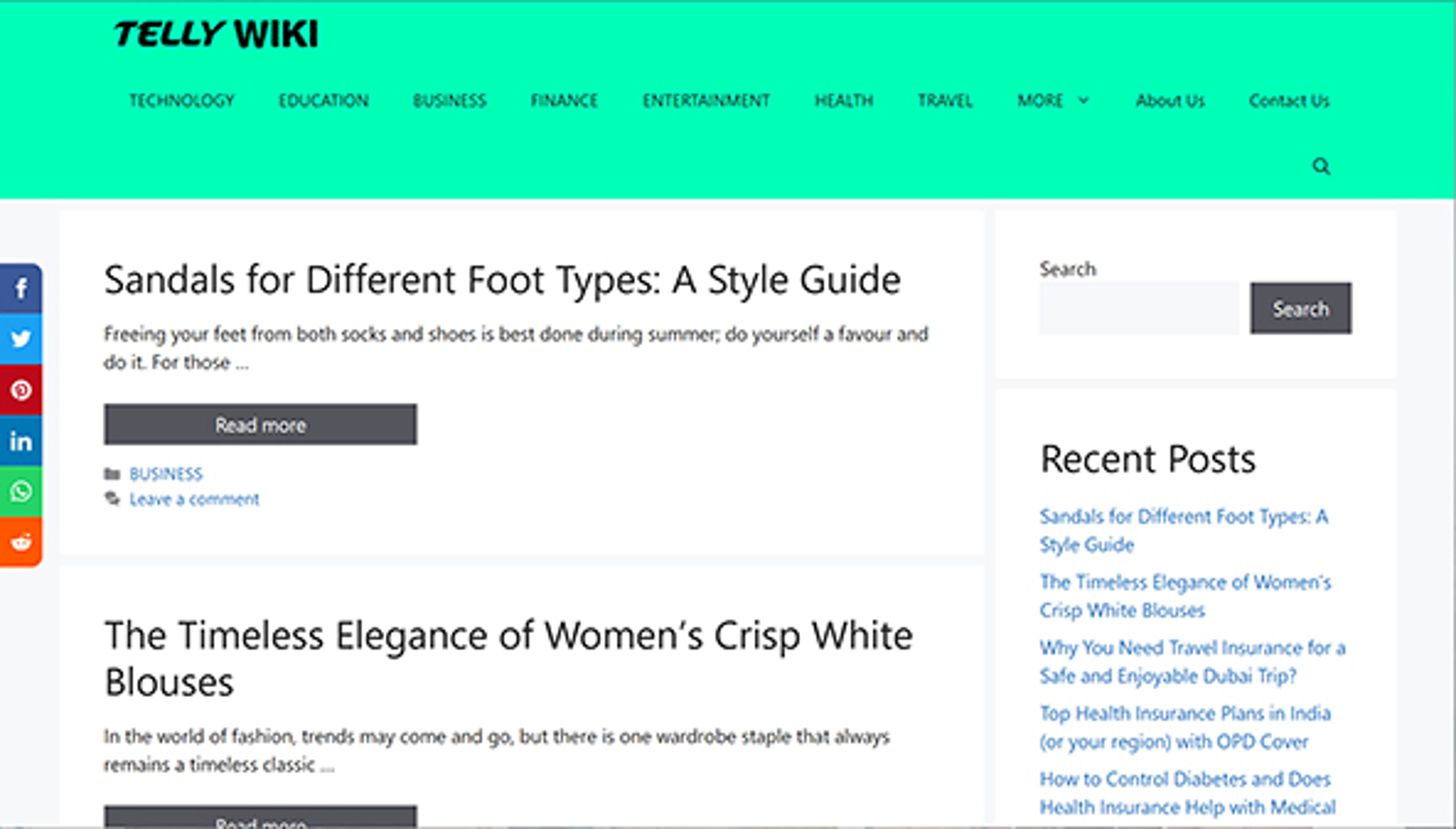Screen dimensions: 1456x829
Task: Go to the ENTERTAINMENT category
Action: click(706, 101)
